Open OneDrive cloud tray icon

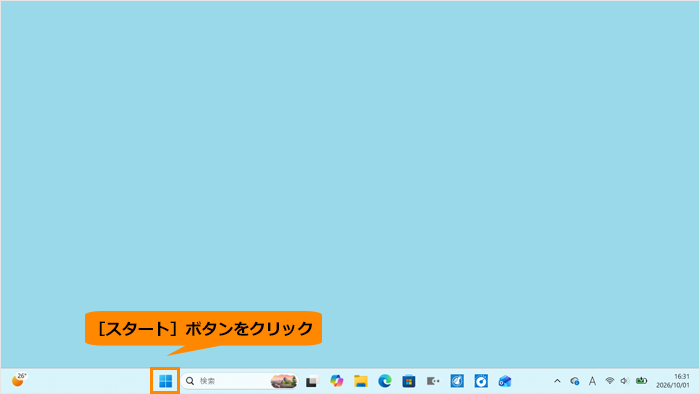click(575, 381)
